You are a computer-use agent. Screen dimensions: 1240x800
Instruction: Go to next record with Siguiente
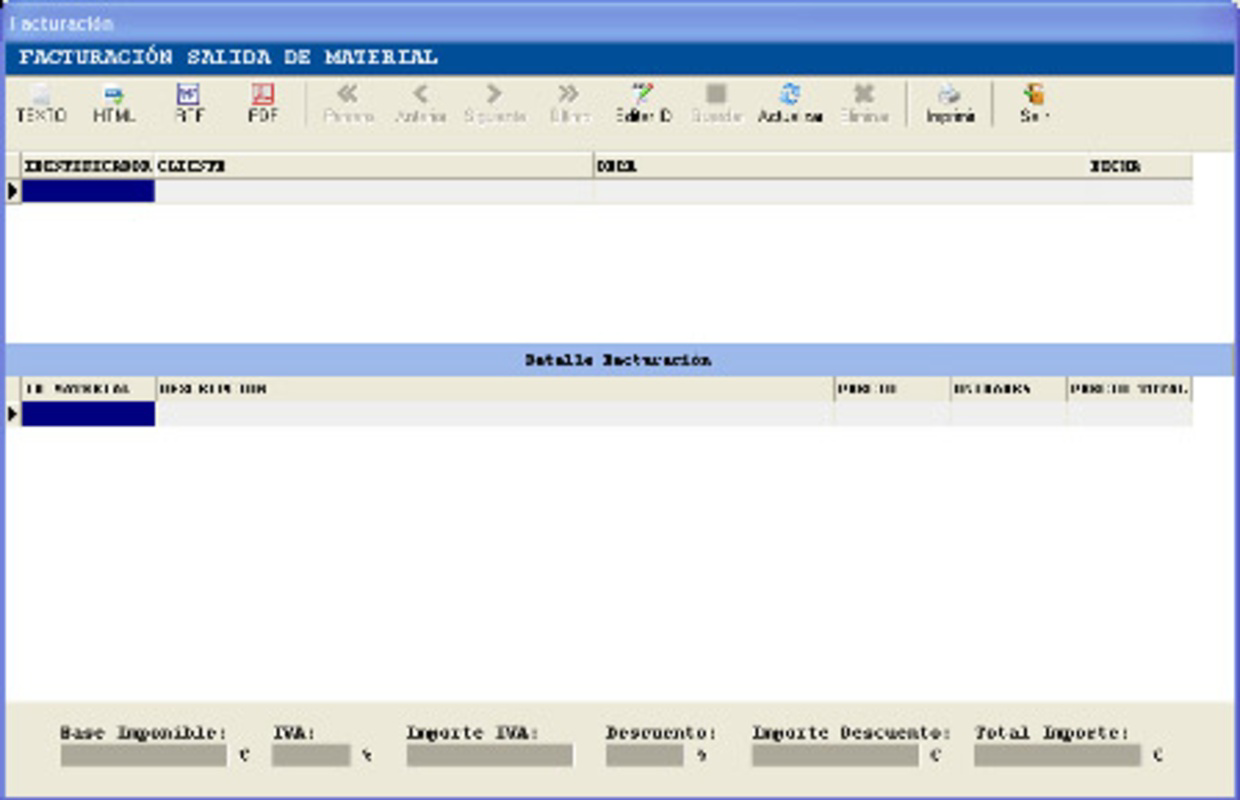(495, 104)
